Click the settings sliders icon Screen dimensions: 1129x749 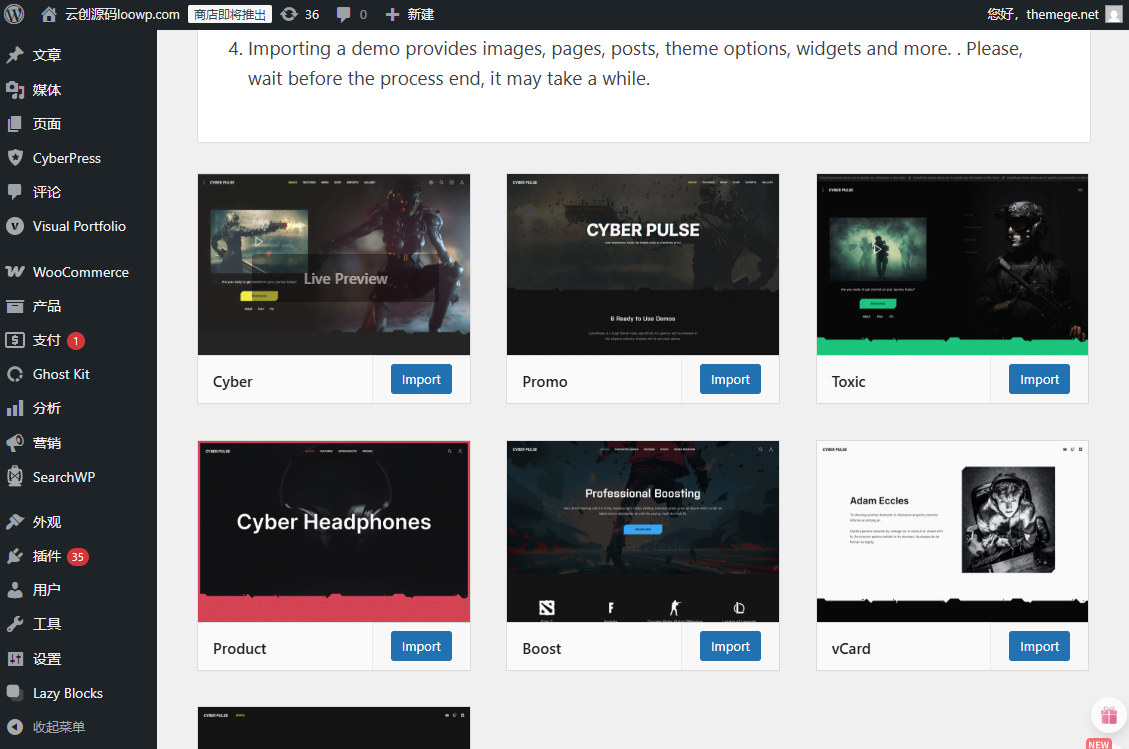[x=15, y=658]
